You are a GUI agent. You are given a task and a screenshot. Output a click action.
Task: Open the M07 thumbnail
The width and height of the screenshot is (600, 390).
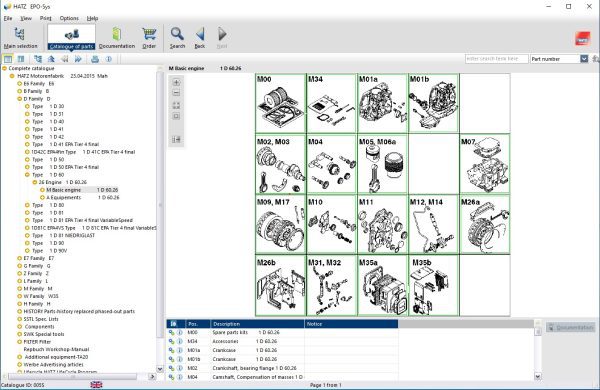[x=485, y=164]
